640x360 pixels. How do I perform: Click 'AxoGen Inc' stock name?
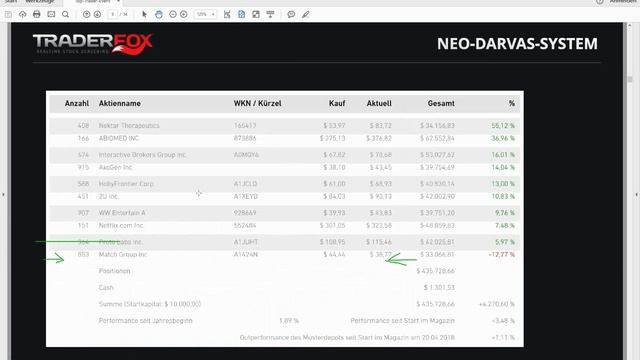point(116,167)
